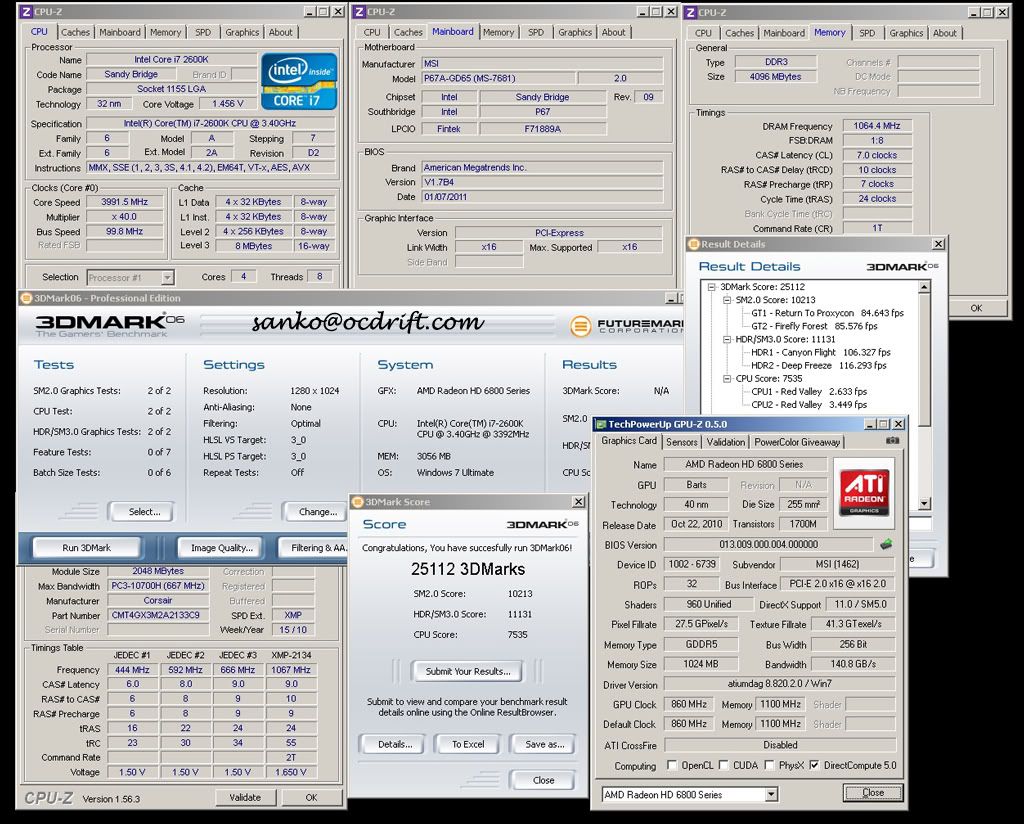1024x824 pixels.
Task: Uncheck the DirectCompute 5.0 checkbox
Action: coord(814,766)
